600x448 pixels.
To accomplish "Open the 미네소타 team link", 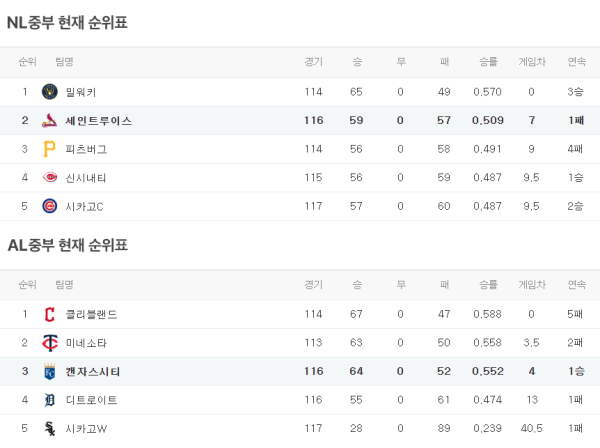I will click(86, 343).
